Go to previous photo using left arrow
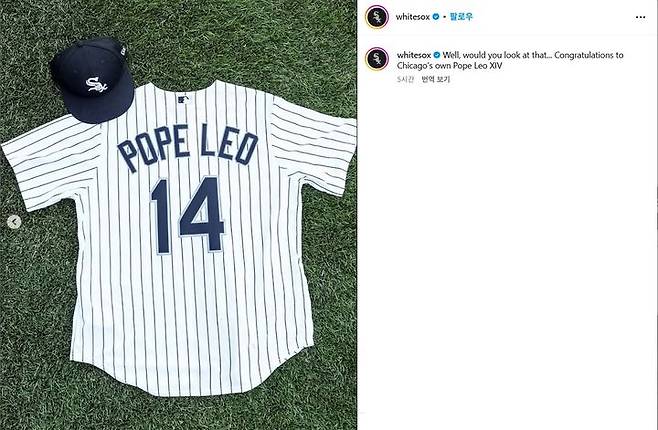658x430 pixels. 14,222
